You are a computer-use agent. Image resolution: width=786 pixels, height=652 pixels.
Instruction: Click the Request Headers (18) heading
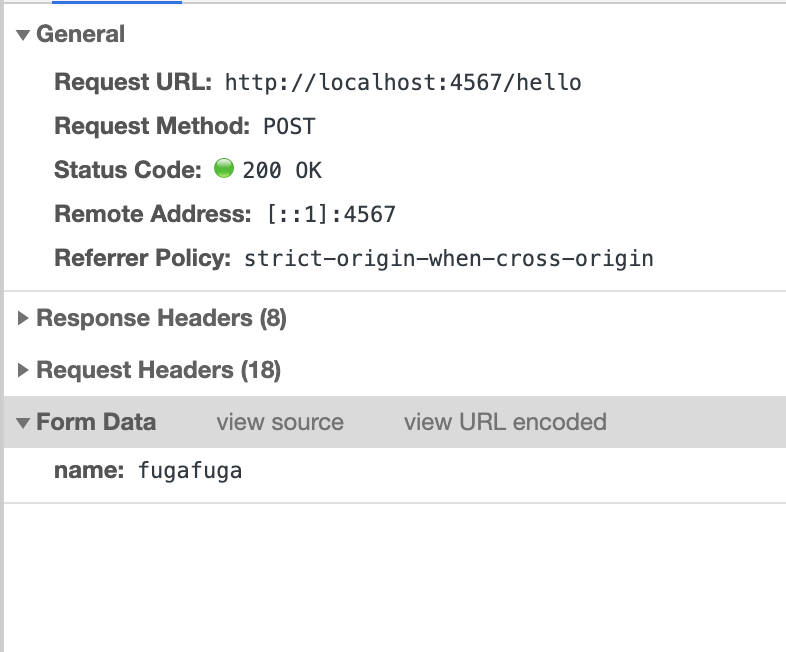[158, 370]
